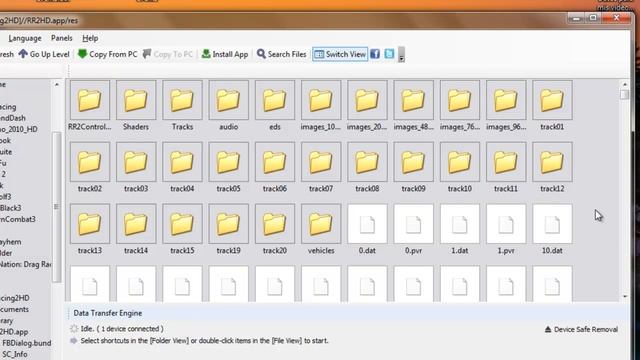The image size is (640, 360).
Task: Select the Black3 entry in tree
Action: pos(11,208)
